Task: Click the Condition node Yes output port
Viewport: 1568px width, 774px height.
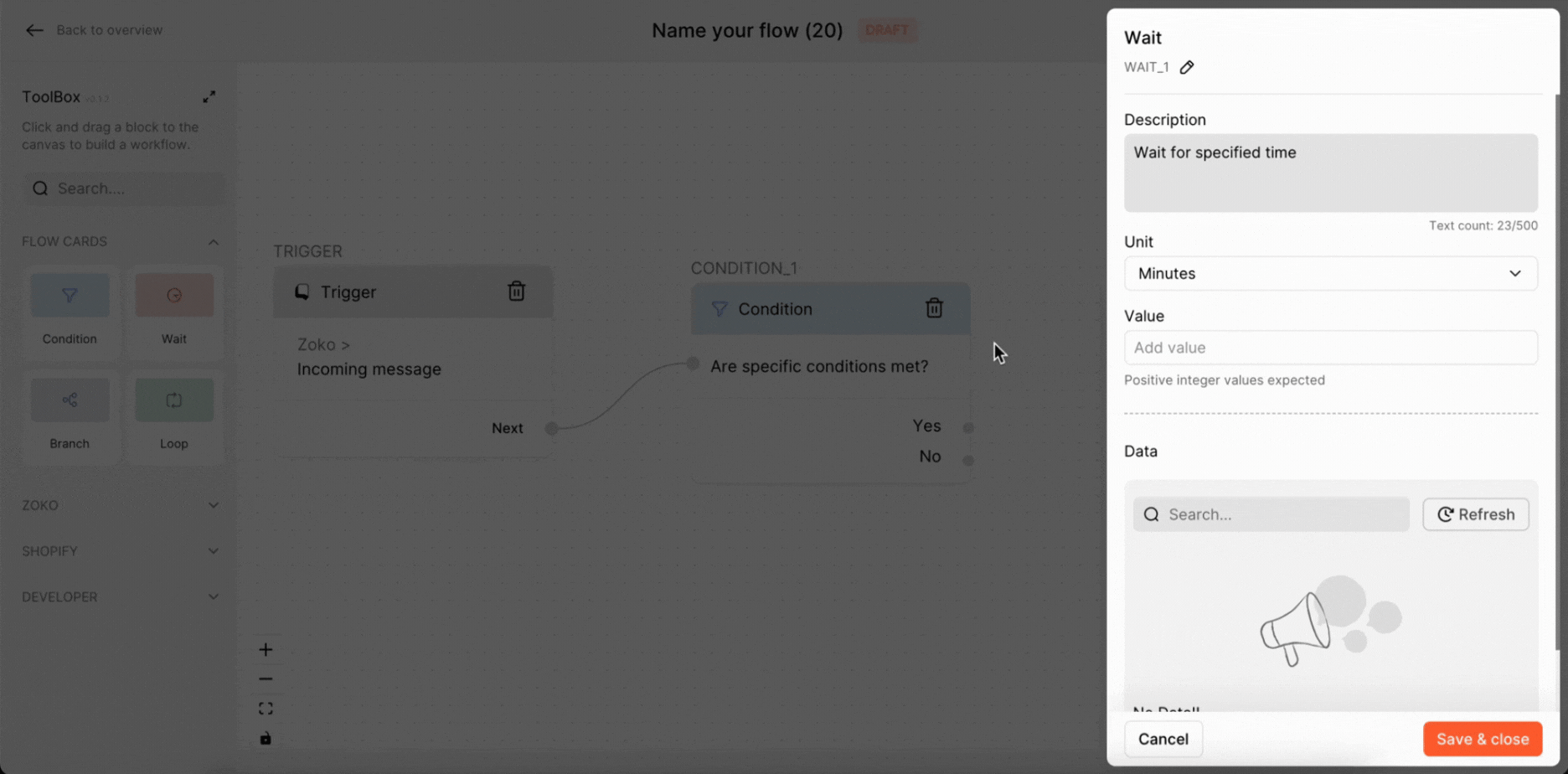Action: (x=968, y=427)
